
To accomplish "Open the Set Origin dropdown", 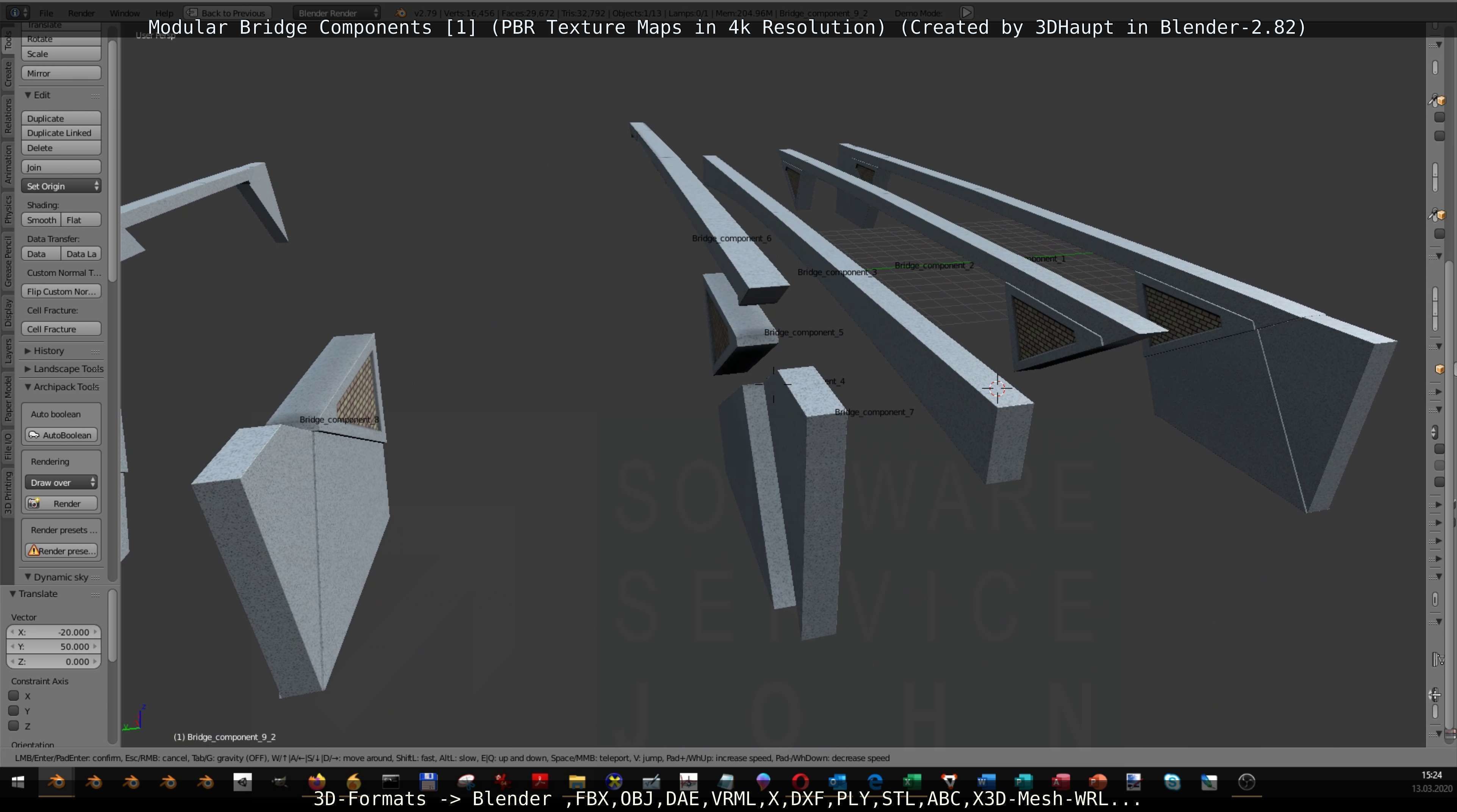I will pos(61,186).
